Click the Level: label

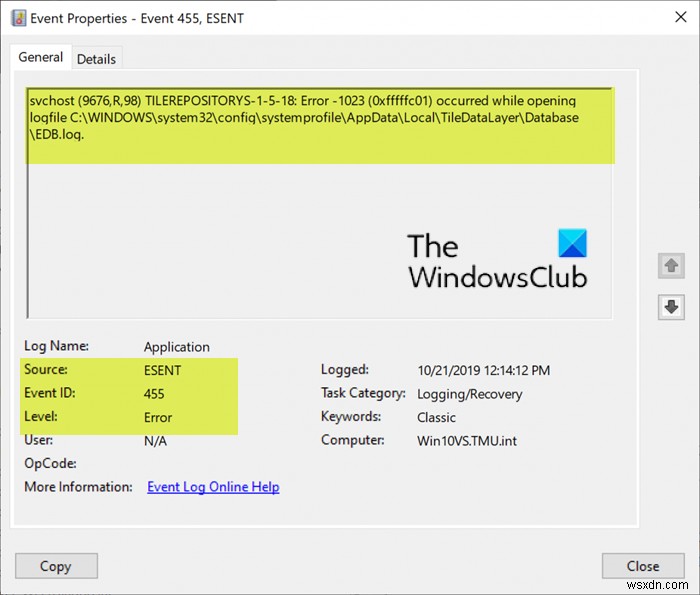pyautogui.click(x=41, y=416)
